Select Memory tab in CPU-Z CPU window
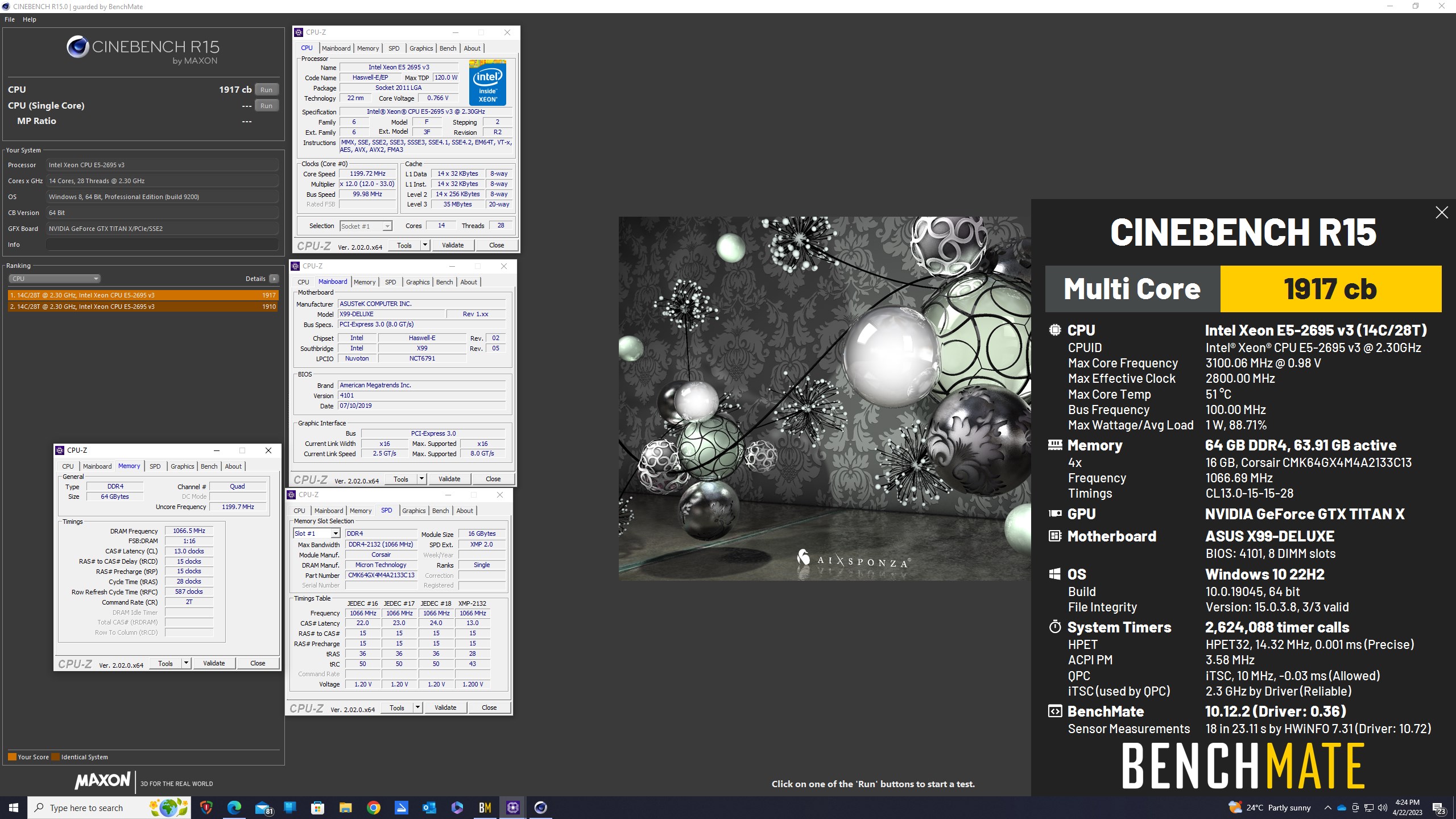 pos(368,48)
